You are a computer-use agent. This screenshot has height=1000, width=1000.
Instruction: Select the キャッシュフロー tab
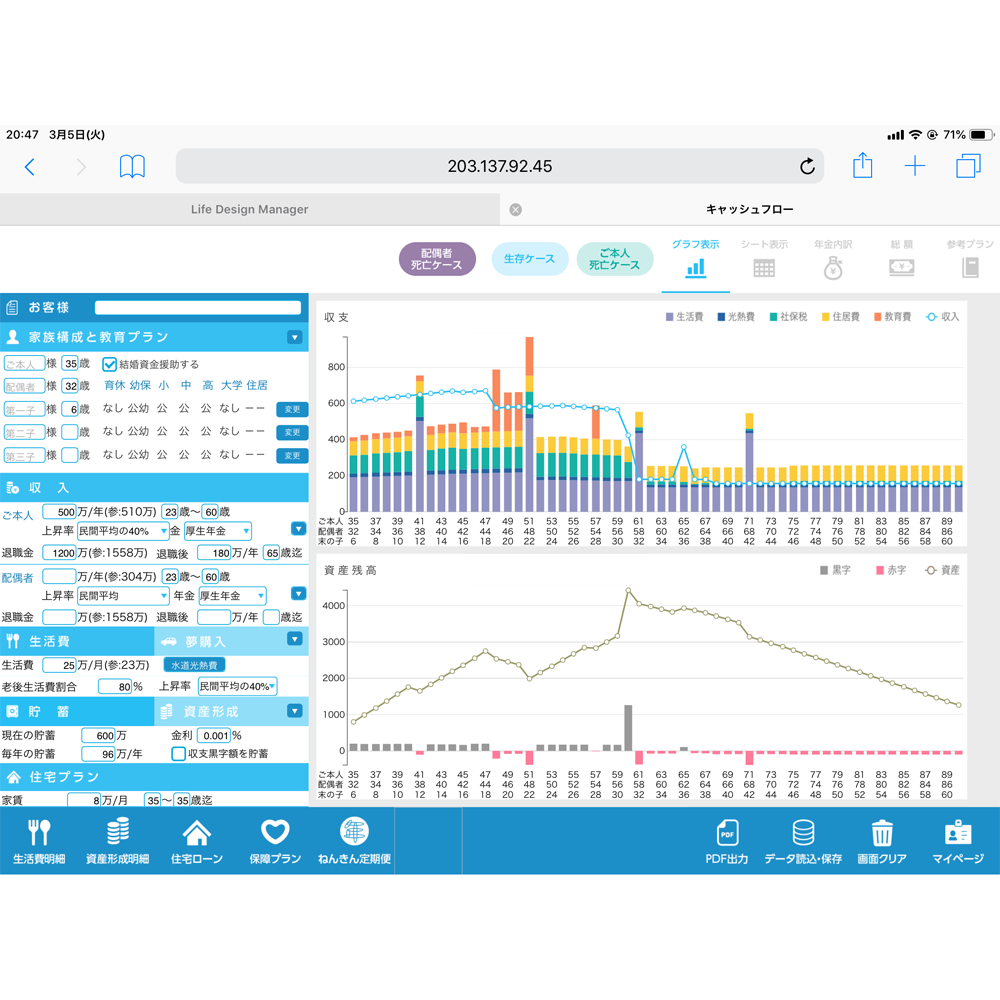tap(749, 209)
